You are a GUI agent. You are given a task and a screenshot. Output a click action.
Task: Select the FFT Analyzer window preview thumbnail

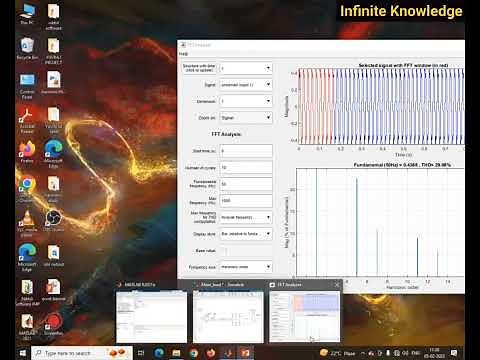point(304,316)
